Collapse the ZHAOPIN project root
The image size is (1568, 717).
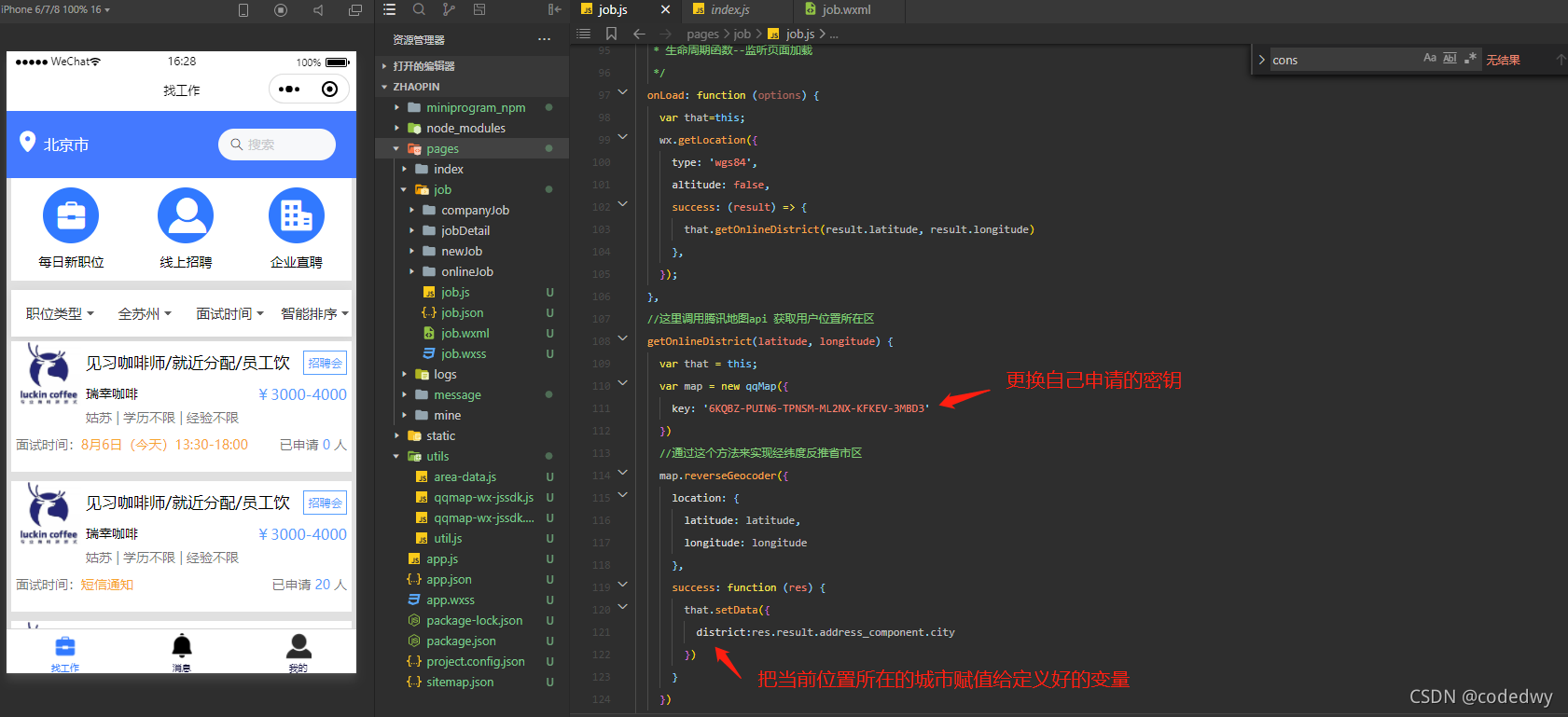coord(472,87)
